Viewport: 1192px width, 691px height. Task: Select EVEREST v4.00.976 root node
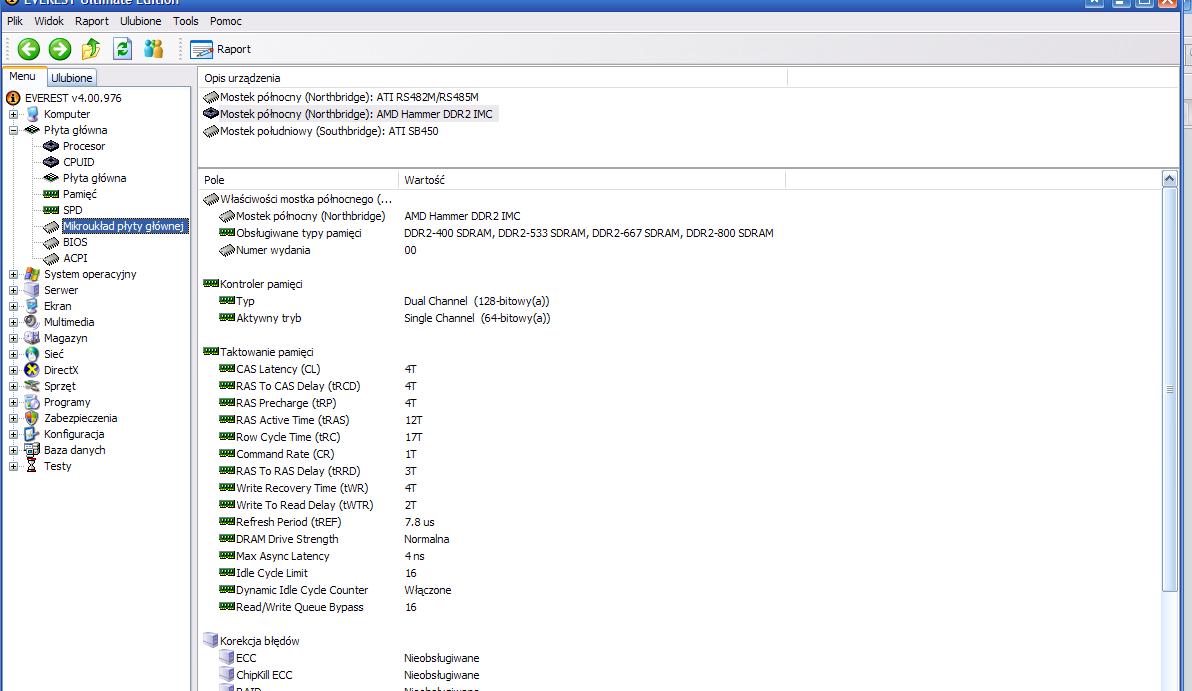pos(73,98)
